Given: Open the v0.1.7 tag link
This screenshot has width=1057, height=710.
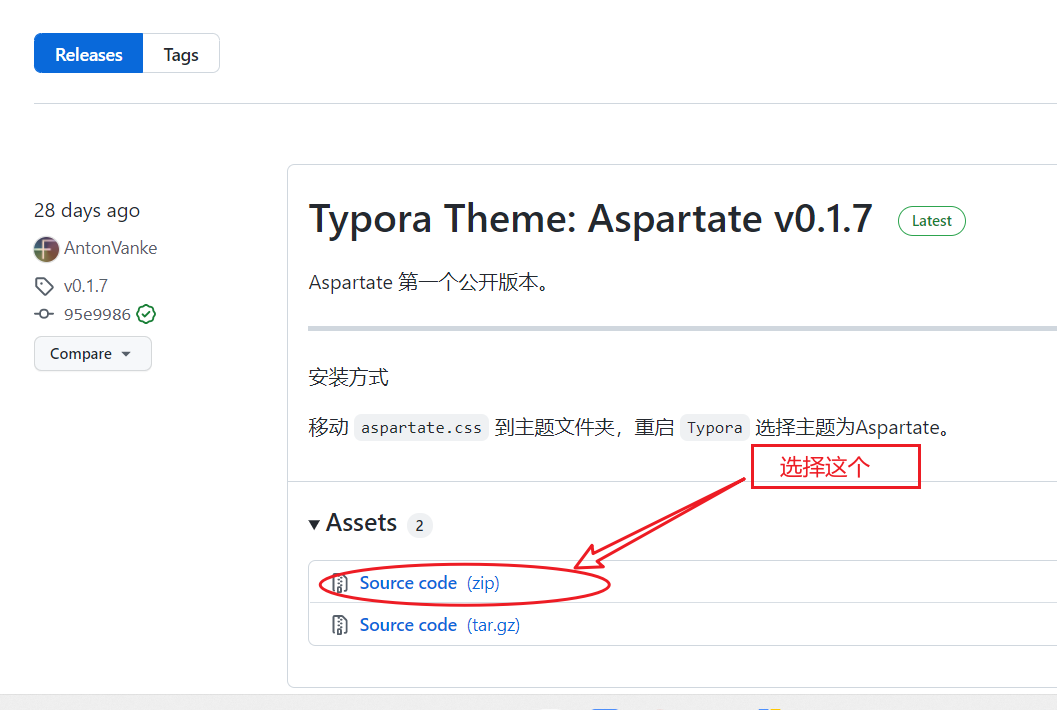Looking at the screenshot, I should tap(86, 286).
